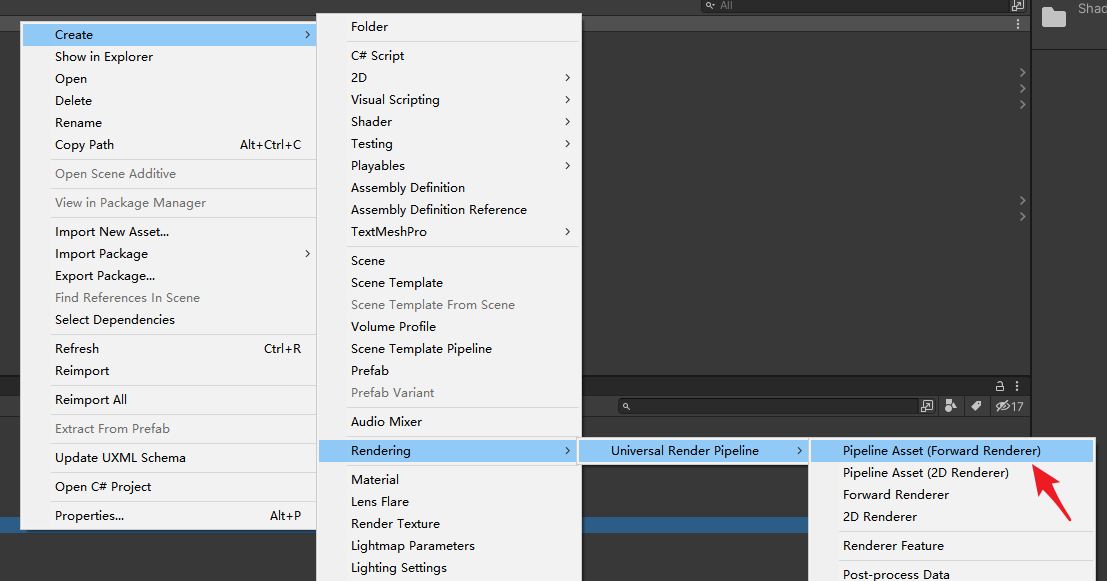
Task: Click Refresh menu item
Action: click(169, 349)
